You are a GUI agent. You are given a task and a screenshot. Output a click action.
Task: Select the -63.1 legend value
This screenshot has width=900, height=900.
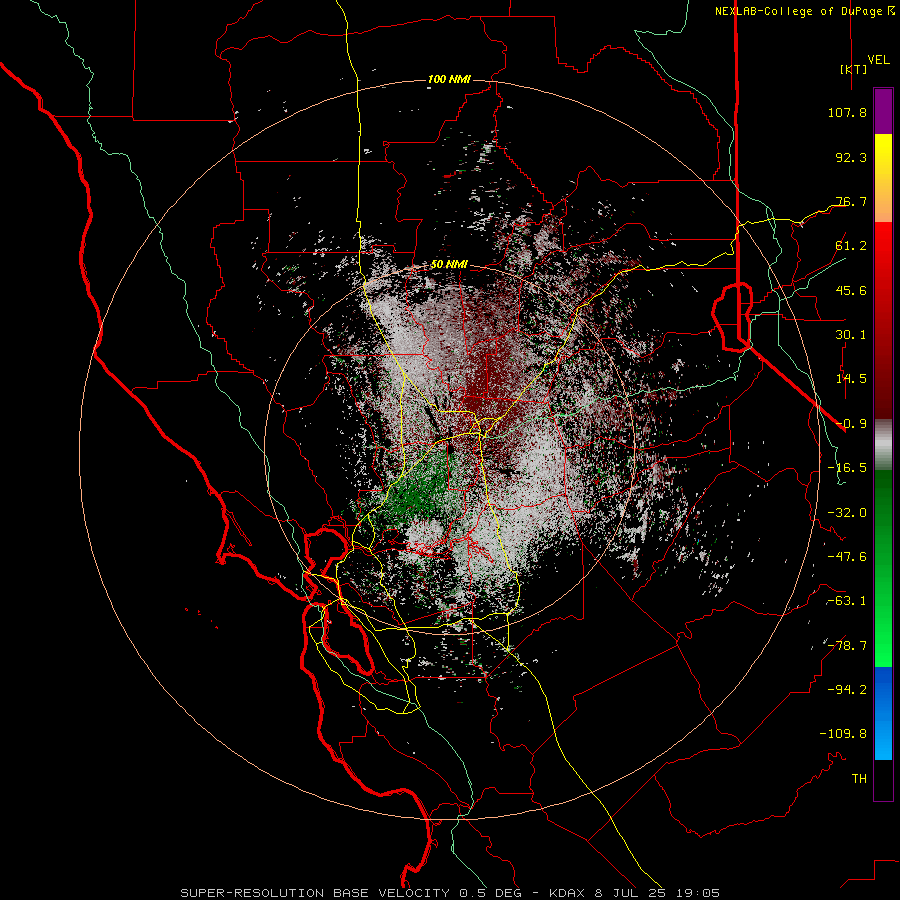pyautogui.click(x=847, y=601)
